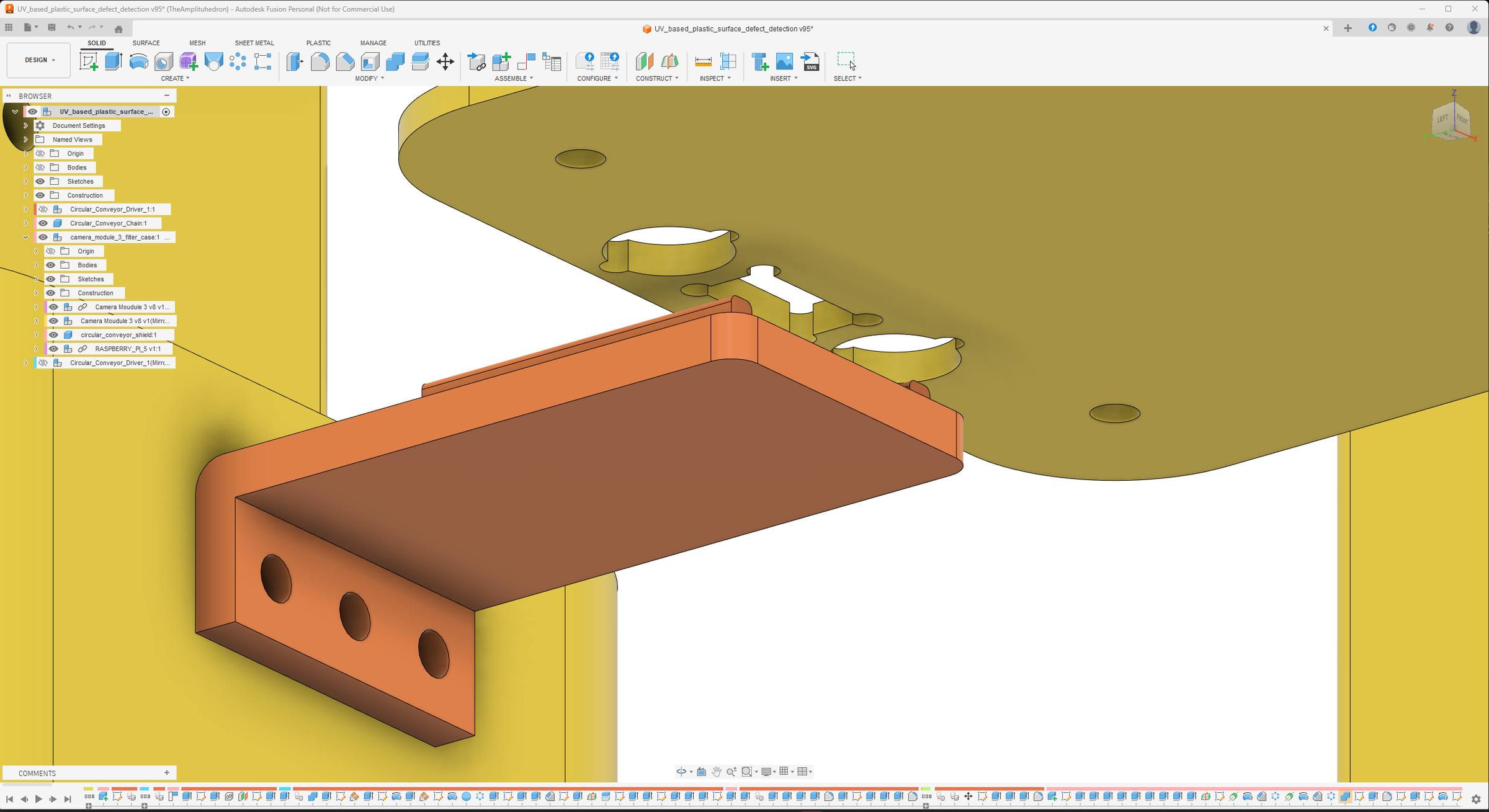The width and height of the screenshot is (1489, 812).
Task: Show the Circular_Conveyor_Driver_1(Mirror) component
Action: pyautogui.click(x=43, y=363)
